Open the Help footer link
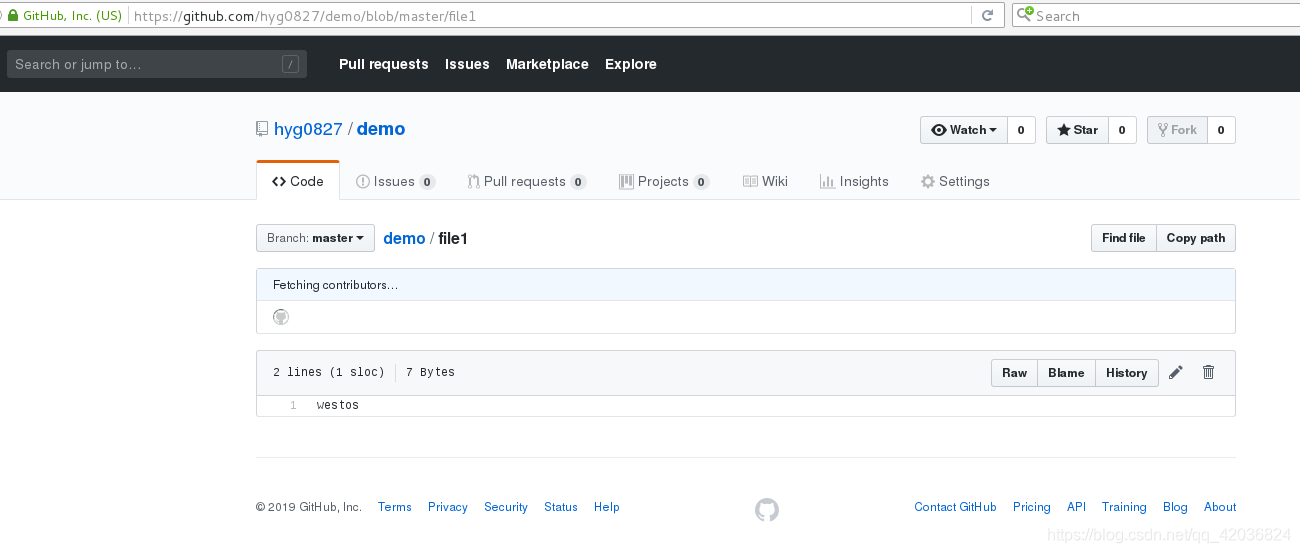Image resolution: width=1300 pixels, height=553 pixels. click(607, 507)
